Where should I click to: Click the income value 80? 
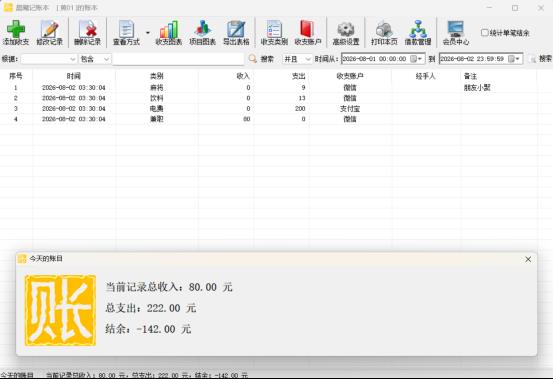coord(247,119)
